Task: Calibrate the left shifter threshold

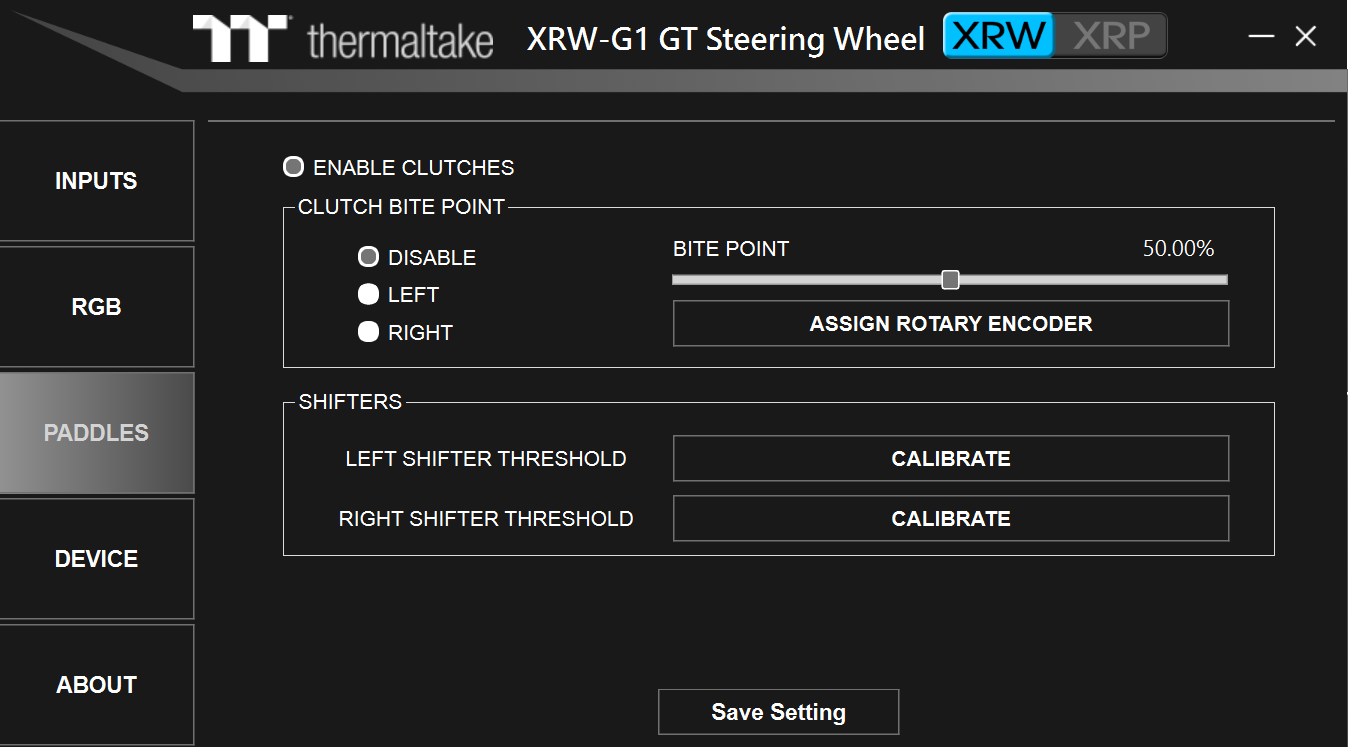Action: coord(950,458)
